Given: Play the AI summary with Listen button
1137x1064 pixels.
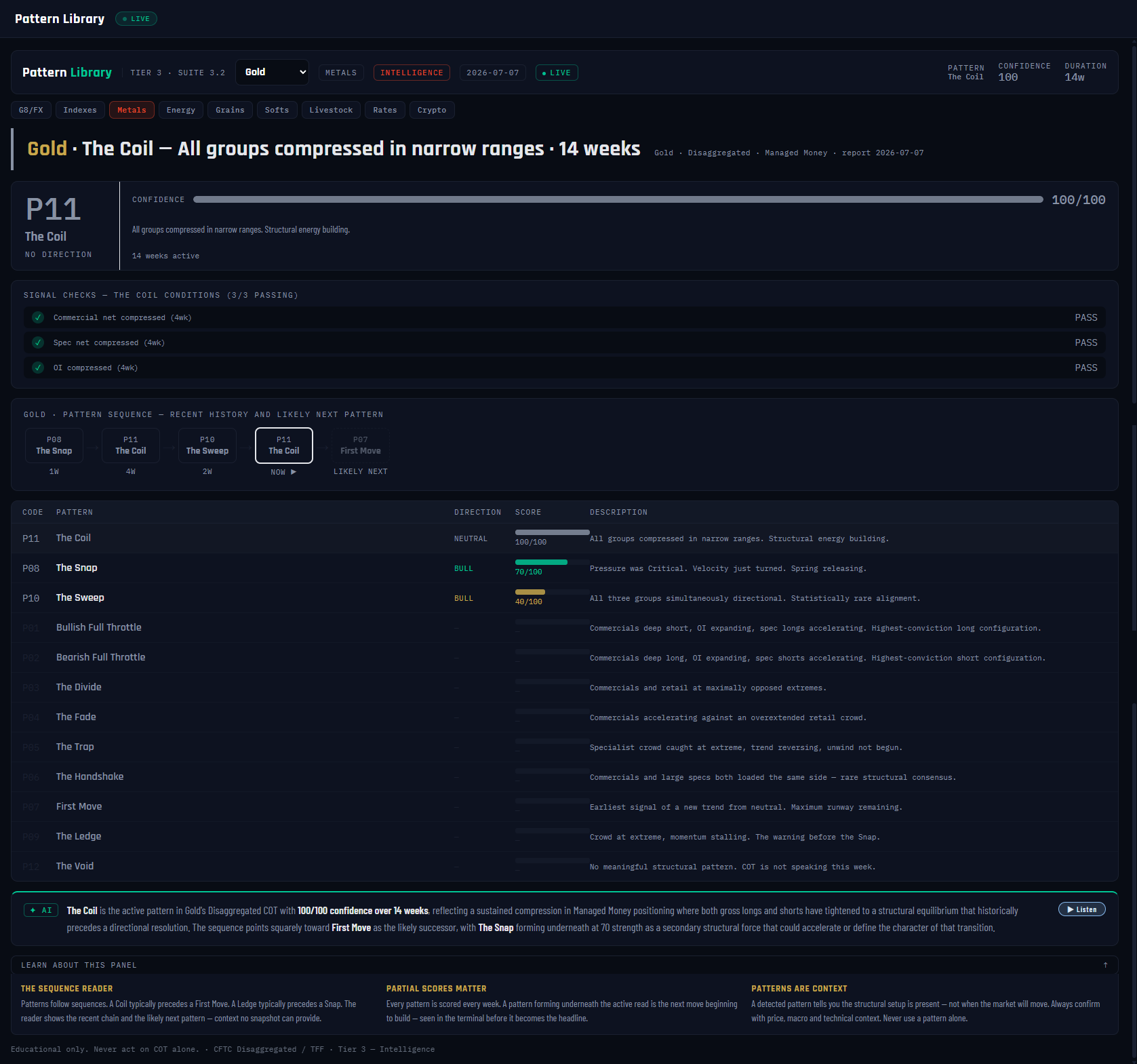Looking at the screenshot, I should pyautogui.click(x=1082, y=909).
